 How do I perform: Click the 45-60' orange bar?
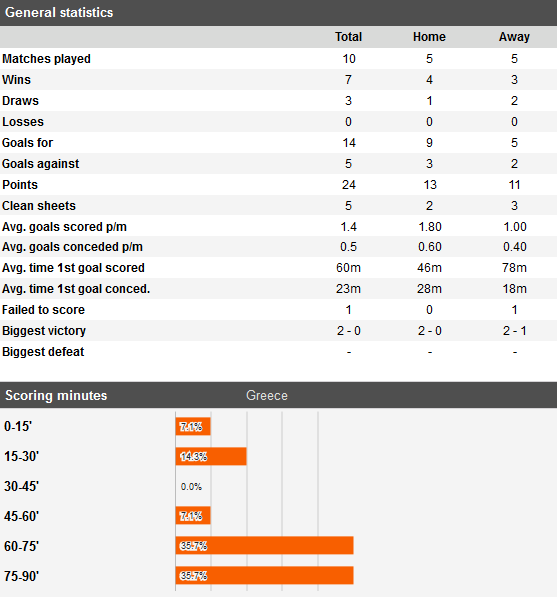pos(193,516)
